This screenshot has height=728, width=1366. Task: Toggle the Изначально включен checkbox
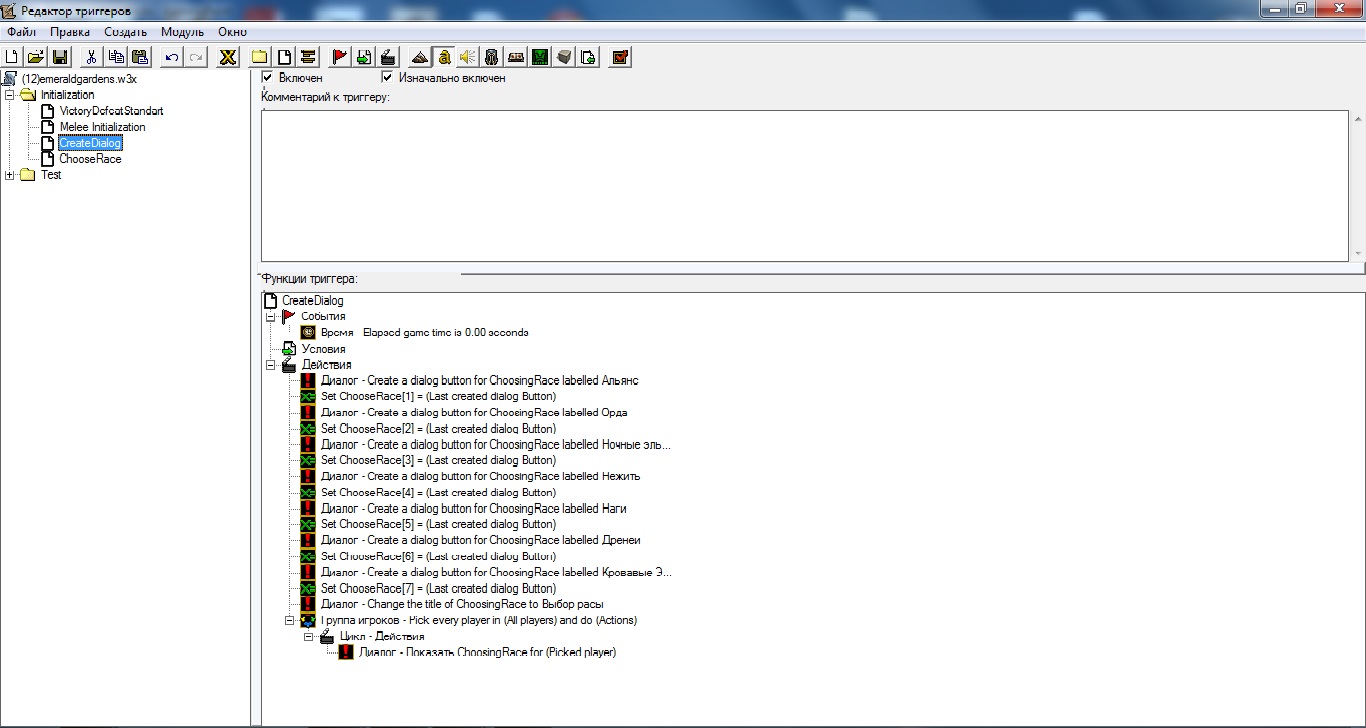point(387,77)
